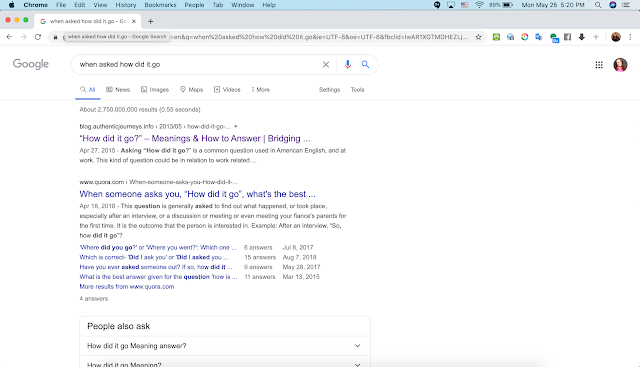Open the People menu
The width and height of the screenshot is (640, 367).
[x=194, y=5]
